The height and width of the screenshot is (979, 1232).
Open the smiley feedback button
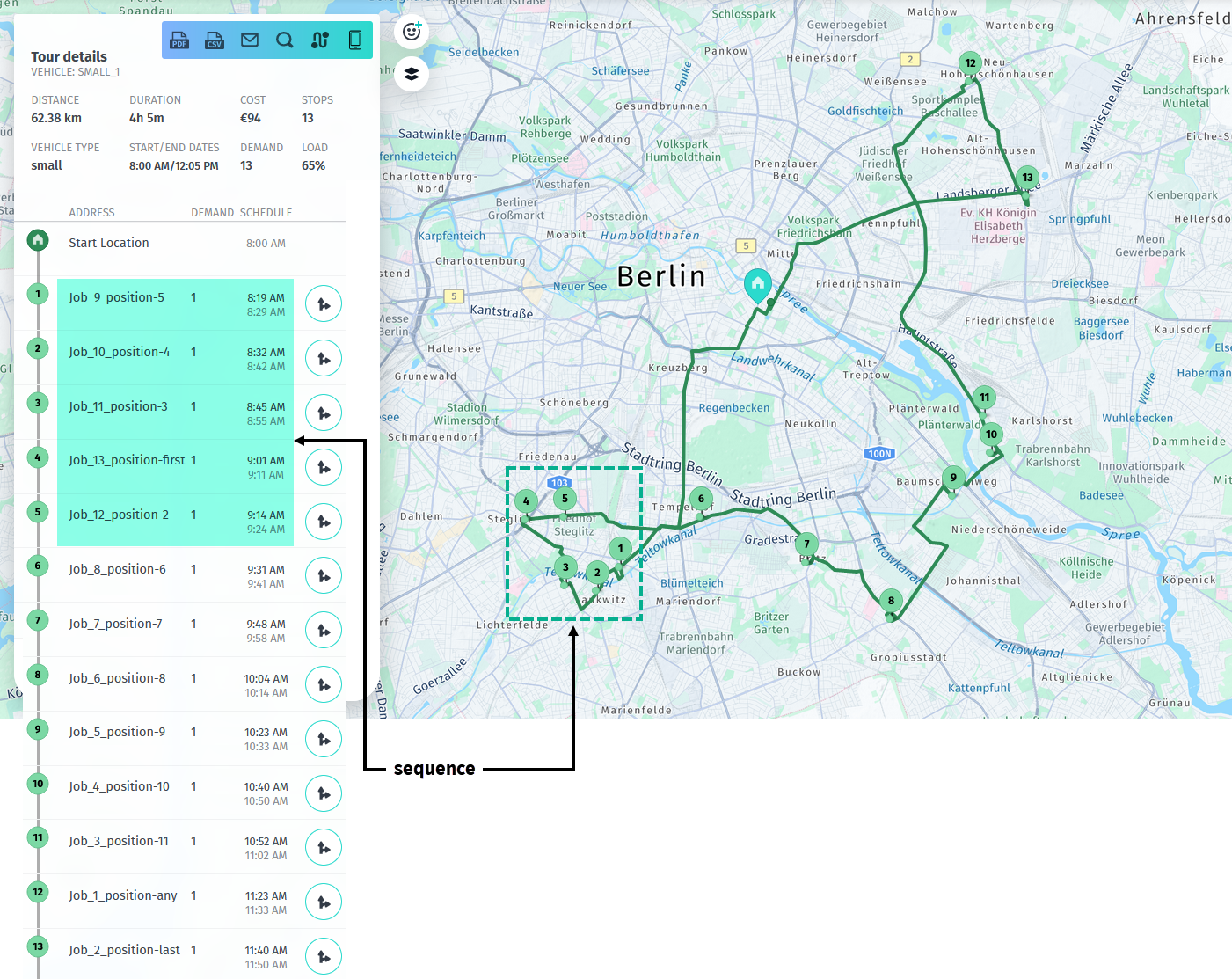pos(412,32)
